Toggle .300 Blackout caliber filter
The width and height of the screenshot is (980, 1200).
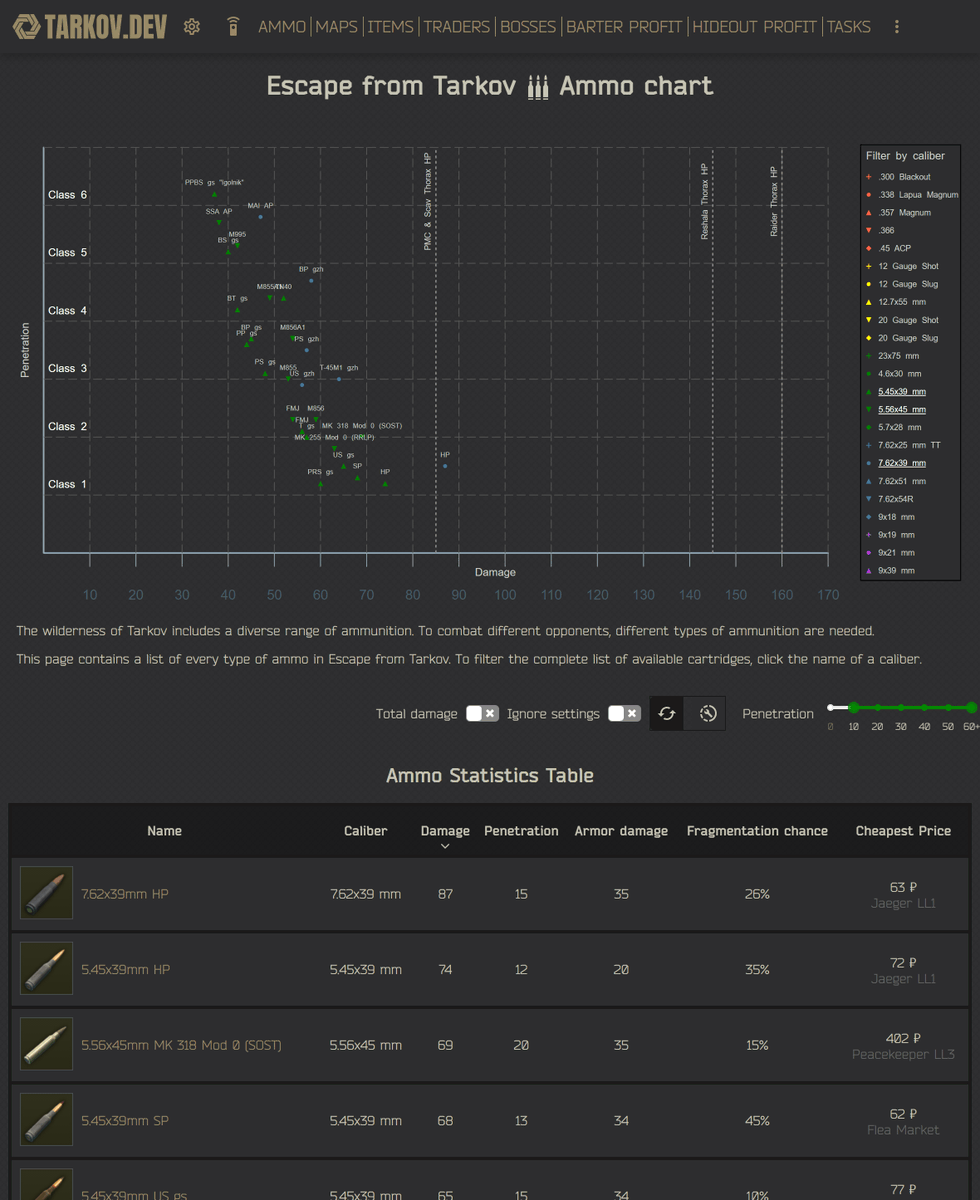(x=904, y=177)
